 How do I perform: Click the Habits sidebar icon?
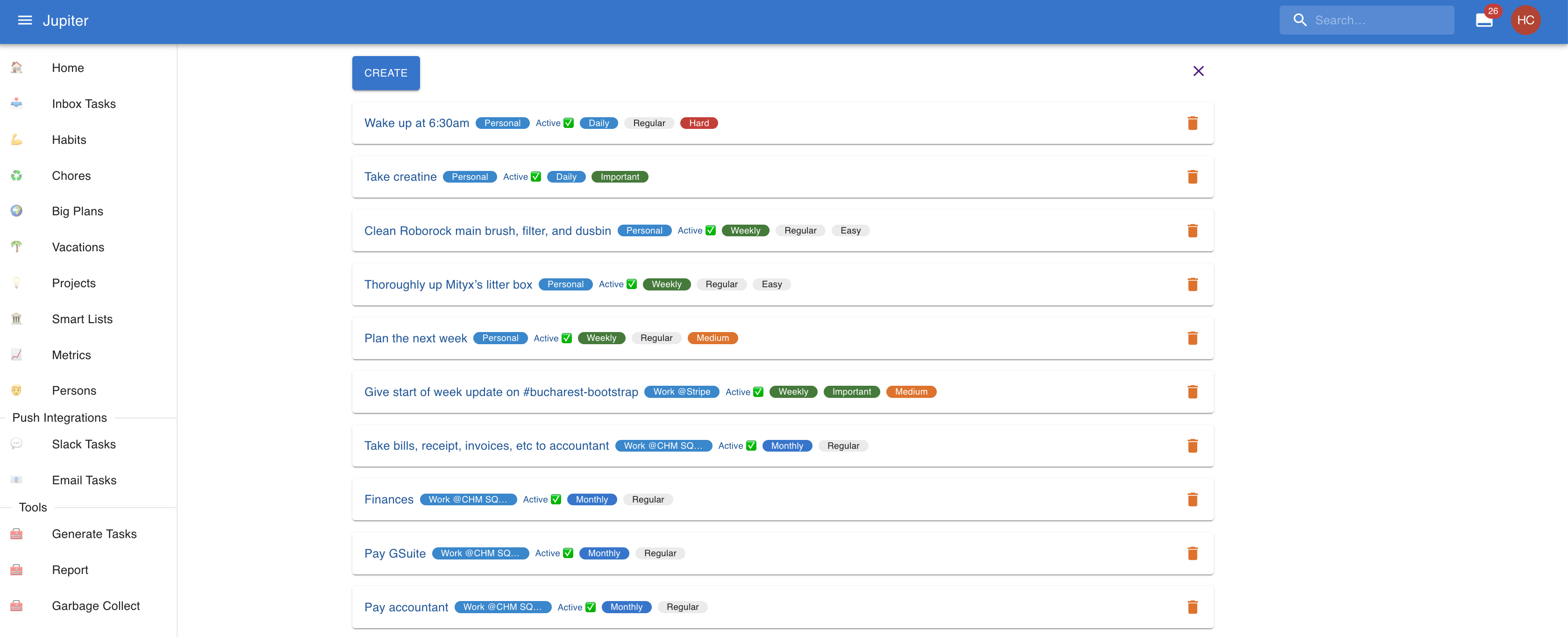pyautogui.click(x=16, y=140)
